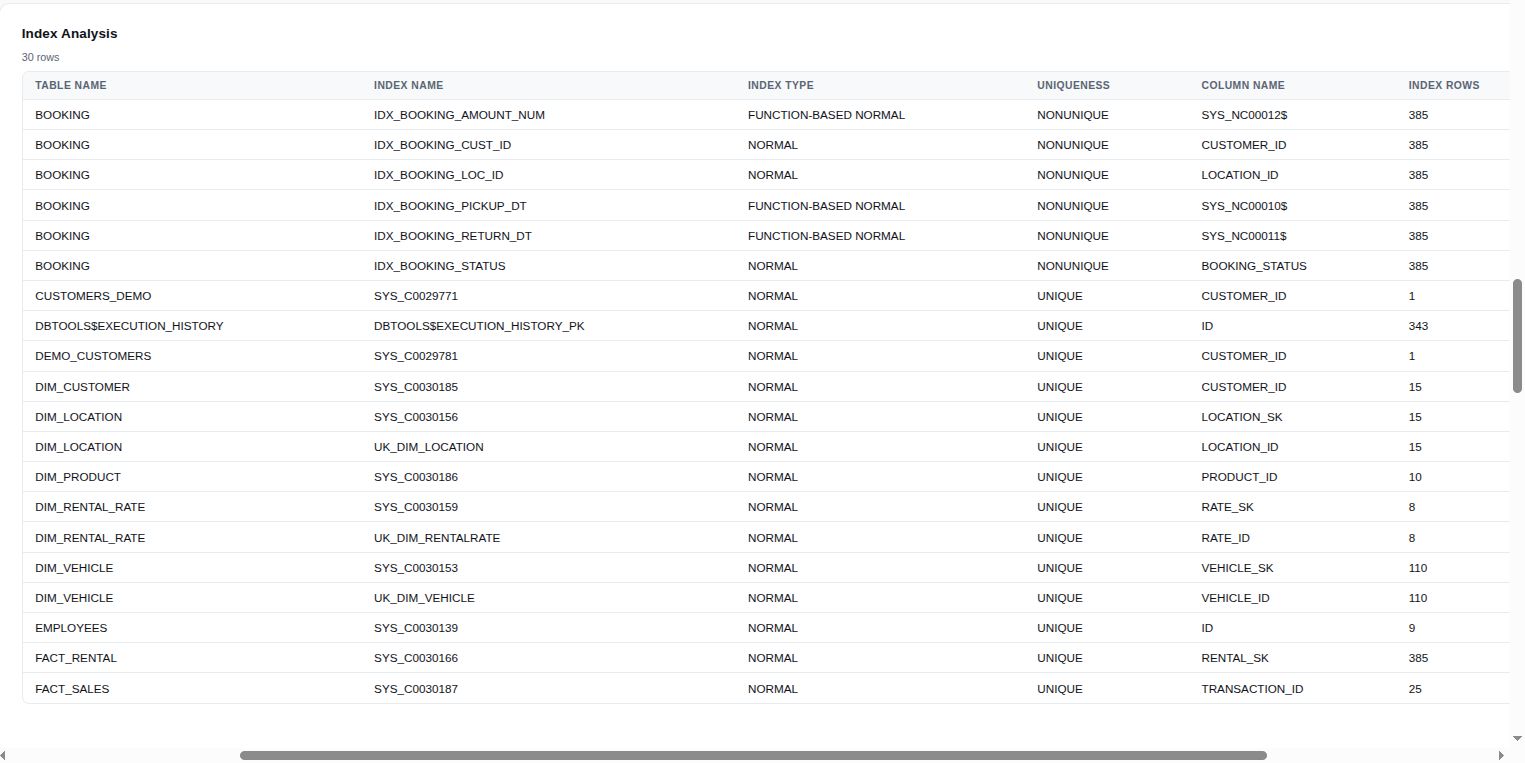Click the SYS_C0030153 index name
This screenshot has width=1525, height=763.
click(416, 568)
